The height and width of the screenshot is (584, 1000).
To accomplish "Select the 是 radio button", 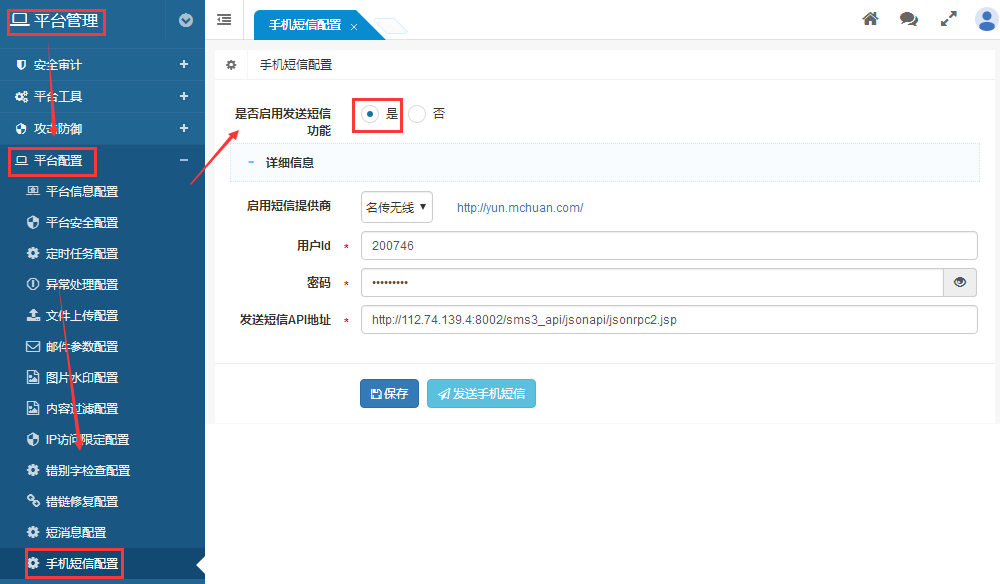I will pos(370,114).
